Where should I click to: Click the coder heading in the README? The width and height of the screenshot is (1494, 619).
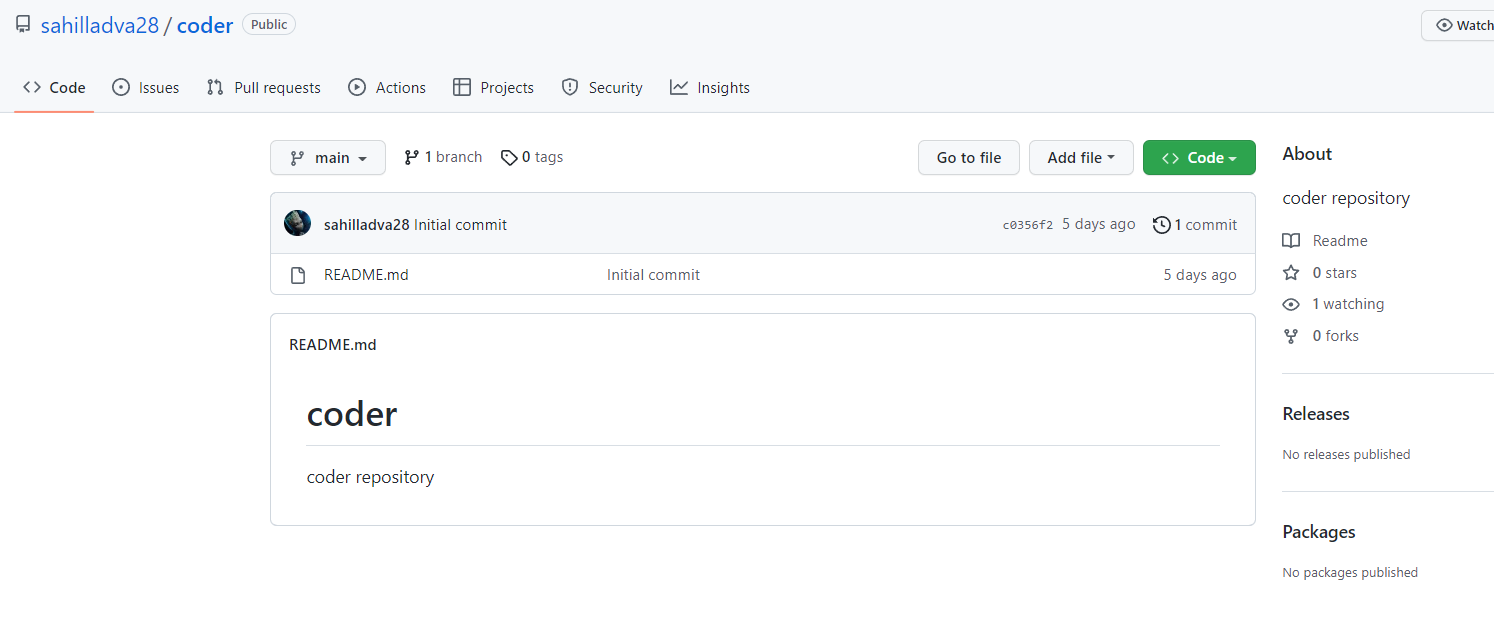[352, 414]
